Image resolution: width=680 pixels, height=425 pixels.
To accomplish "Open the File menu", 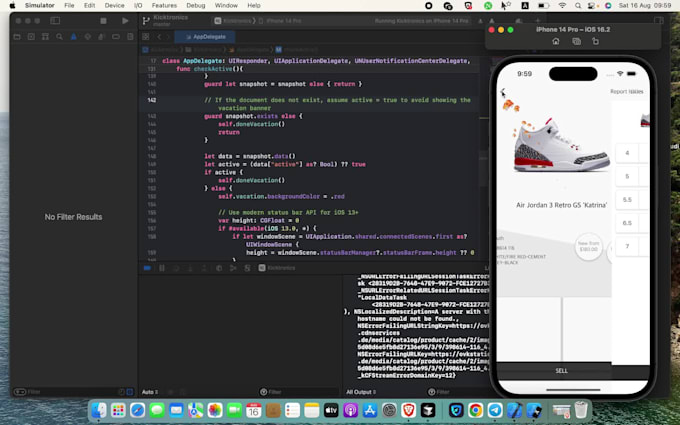I will pos(69,6).
